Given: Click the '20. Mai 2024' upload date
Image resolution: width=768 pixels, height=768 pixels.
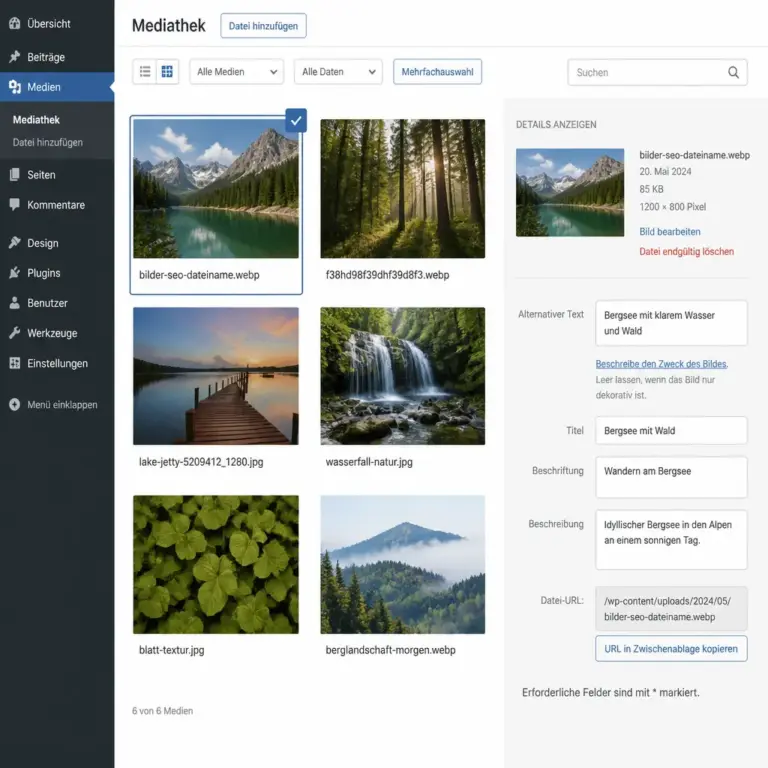Looking at the screenshot, I should pyautogui.click(x=665, y=171).
